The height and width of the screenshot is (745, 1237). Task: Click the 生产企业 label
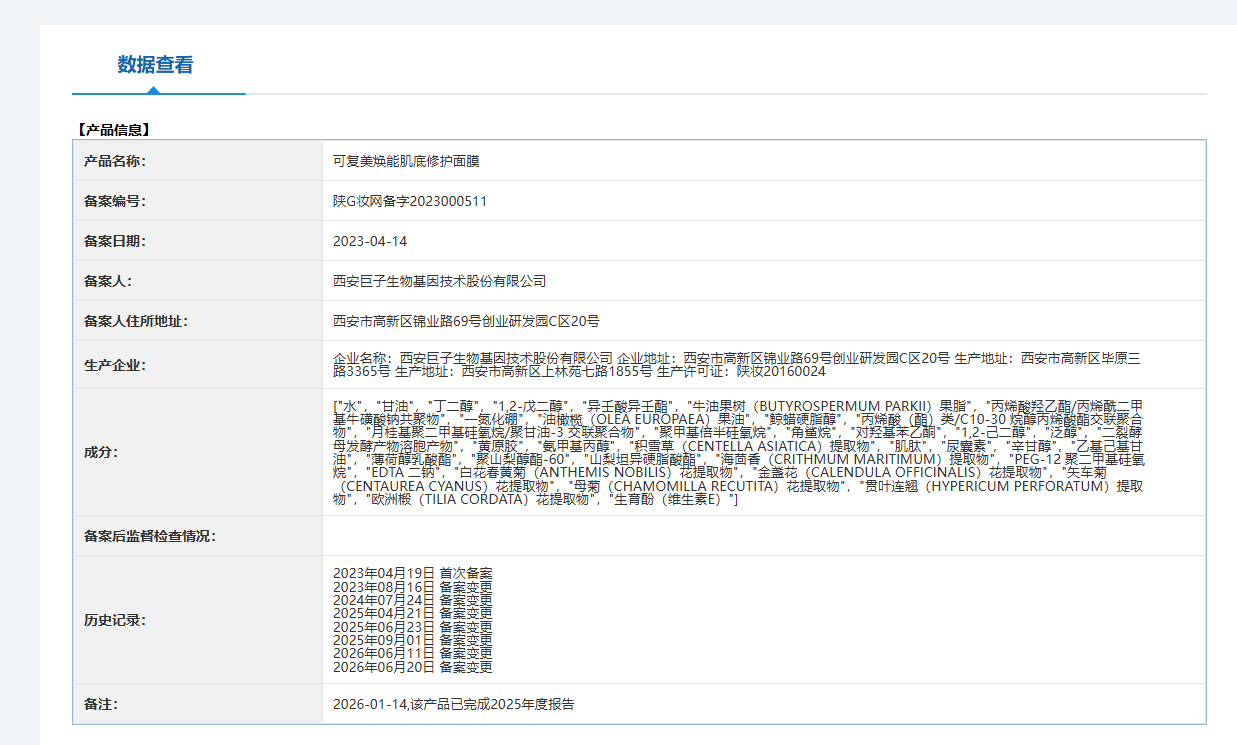115,365
